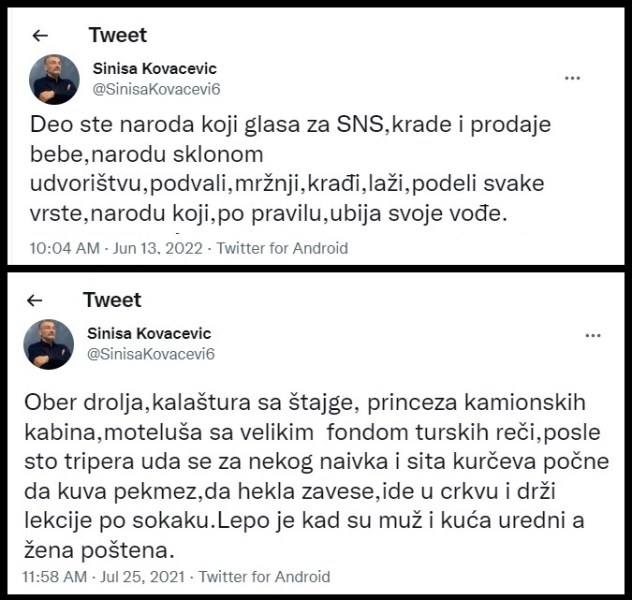Click the back arrow in the June 2022 tweet
The image size is (632, 600).
point(40,36)
